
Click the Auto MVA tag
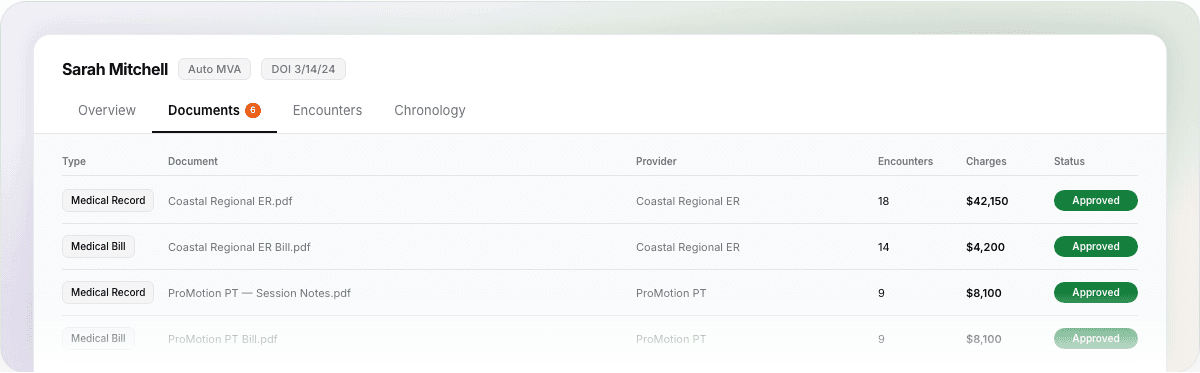pos(214,69)
